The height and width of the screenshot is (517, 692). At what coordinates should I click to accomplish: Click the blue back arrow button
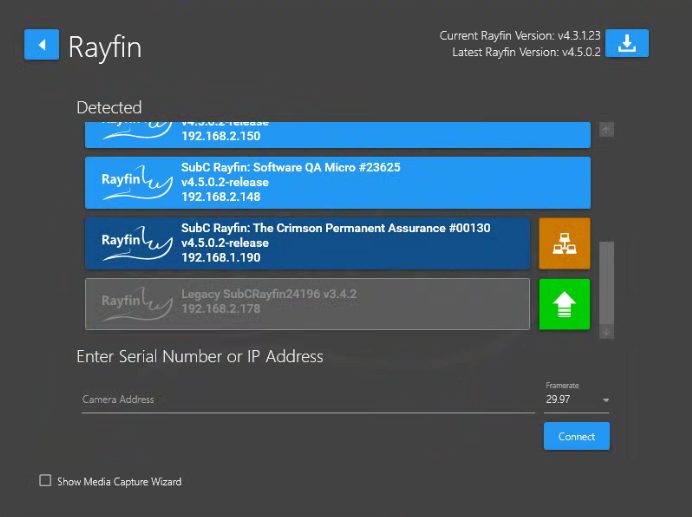tap(41, 45)
